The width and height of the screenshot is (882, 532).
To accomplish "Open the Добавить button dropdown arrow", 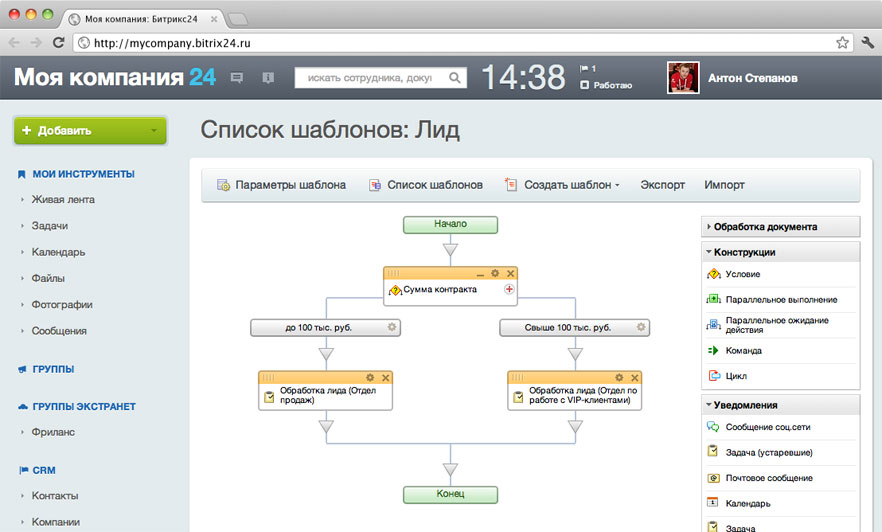I will pyautogui.click(x=154, y=130).
